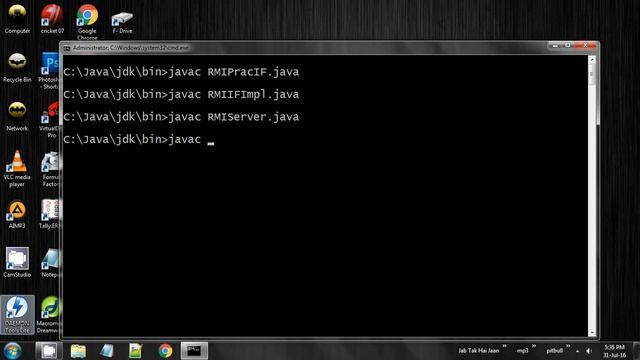Maximize the cmd.exe window
This screenshot has height=360, width=640.
click(567, 46)
